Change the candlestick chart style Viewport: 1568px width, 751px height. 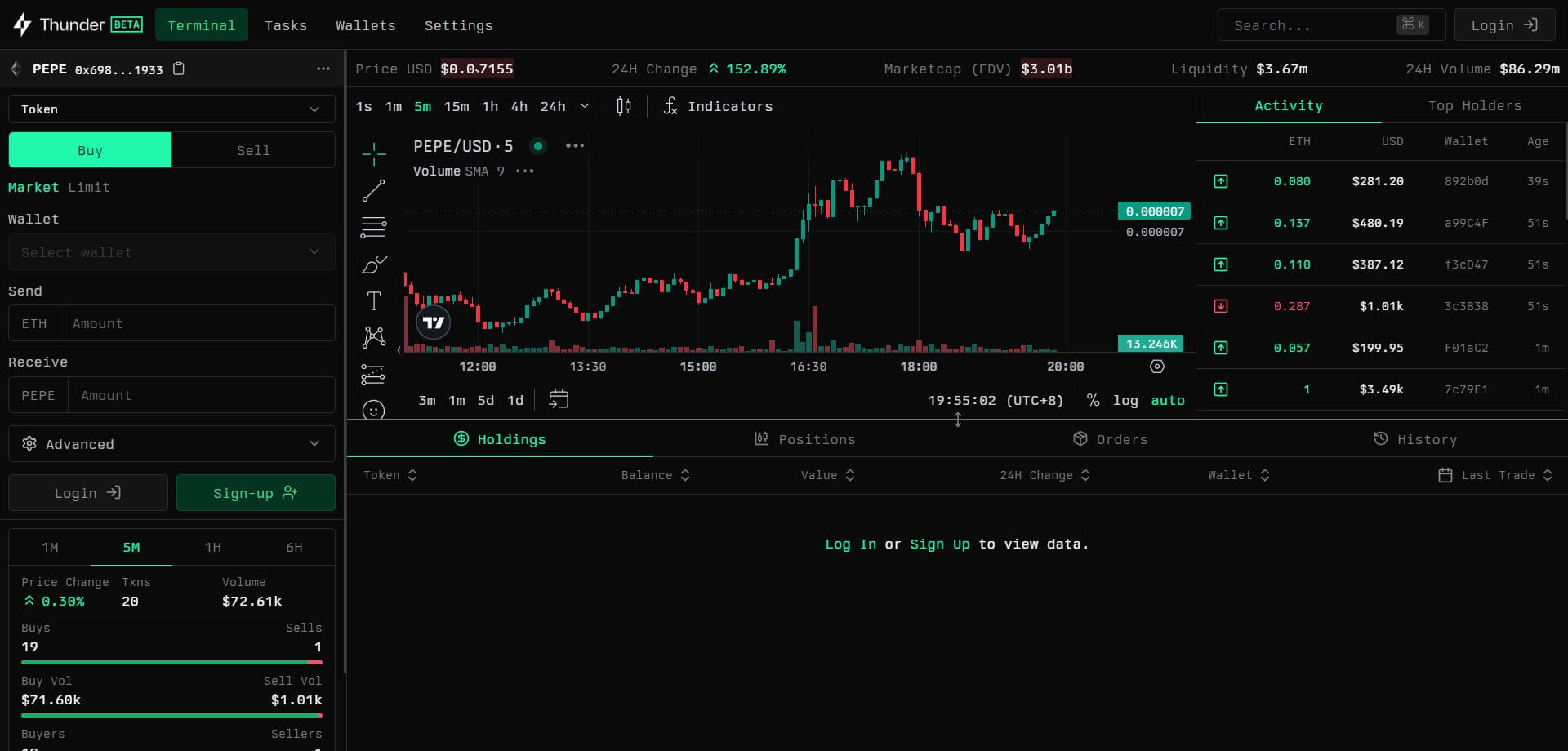pyautogui.click(x=624, y=106)
